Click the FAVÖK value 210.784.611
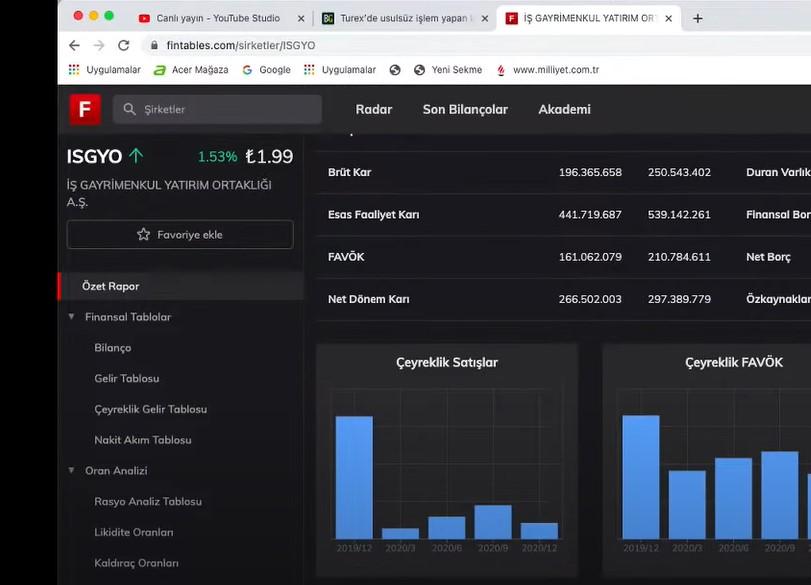The width and height of the screenshot is (811, 585). [679, 257]
